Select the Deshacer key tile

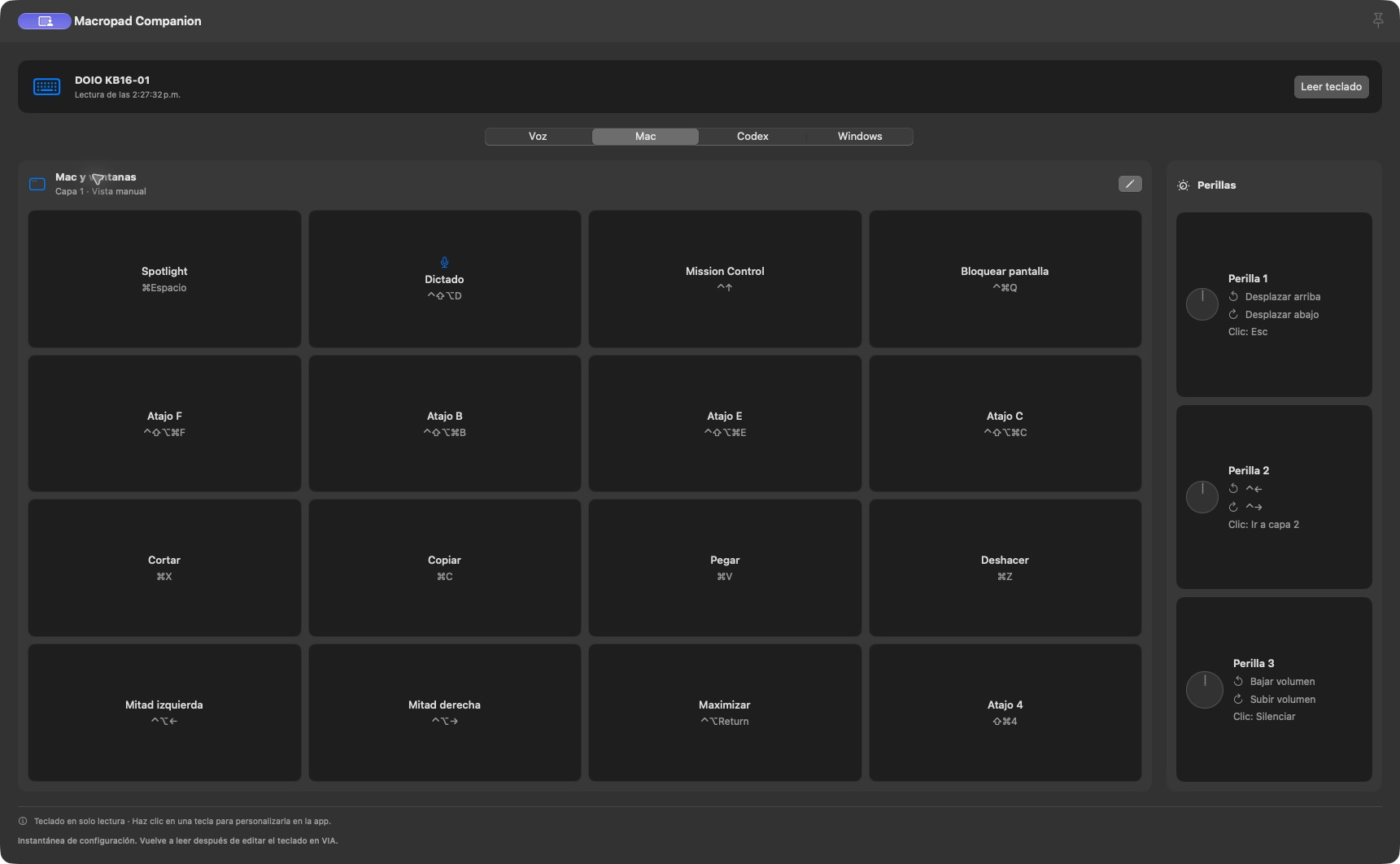[x=1005, y=568]
